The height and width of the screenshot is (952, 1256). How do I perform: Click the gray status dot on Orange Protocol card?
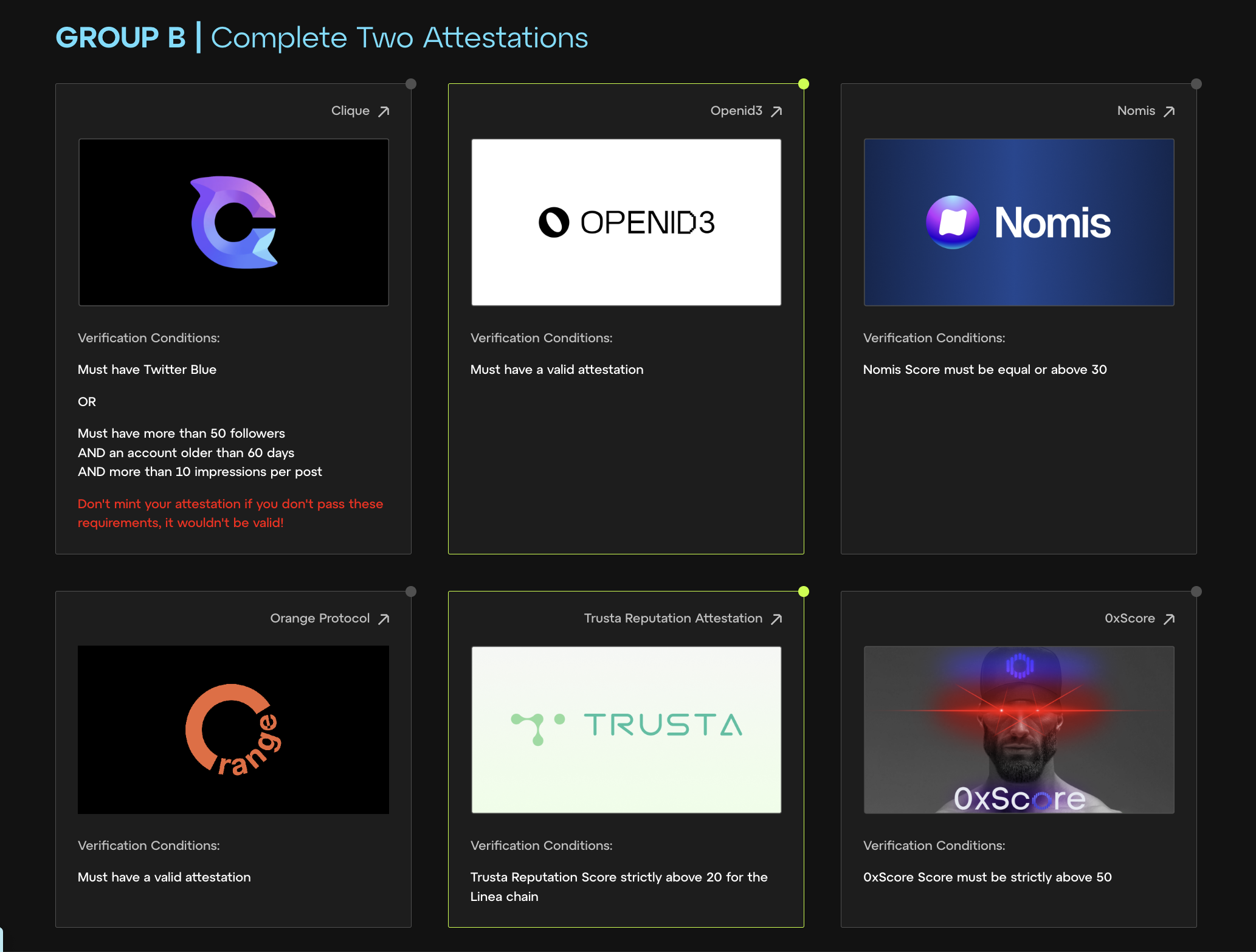411,592
